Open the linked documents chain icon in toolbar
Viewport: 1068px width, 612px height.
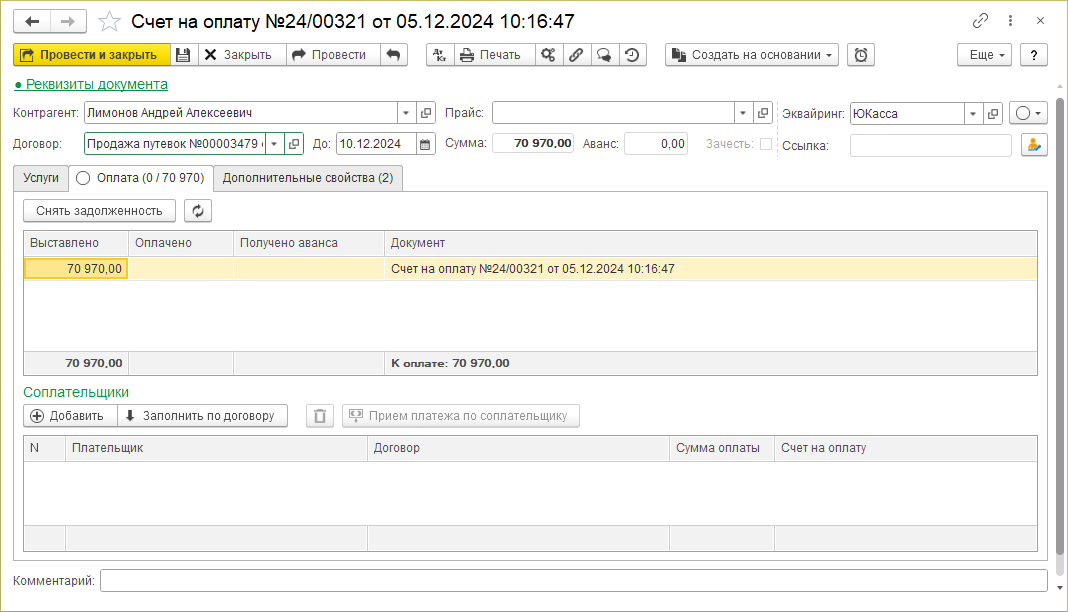click(576, 55)
